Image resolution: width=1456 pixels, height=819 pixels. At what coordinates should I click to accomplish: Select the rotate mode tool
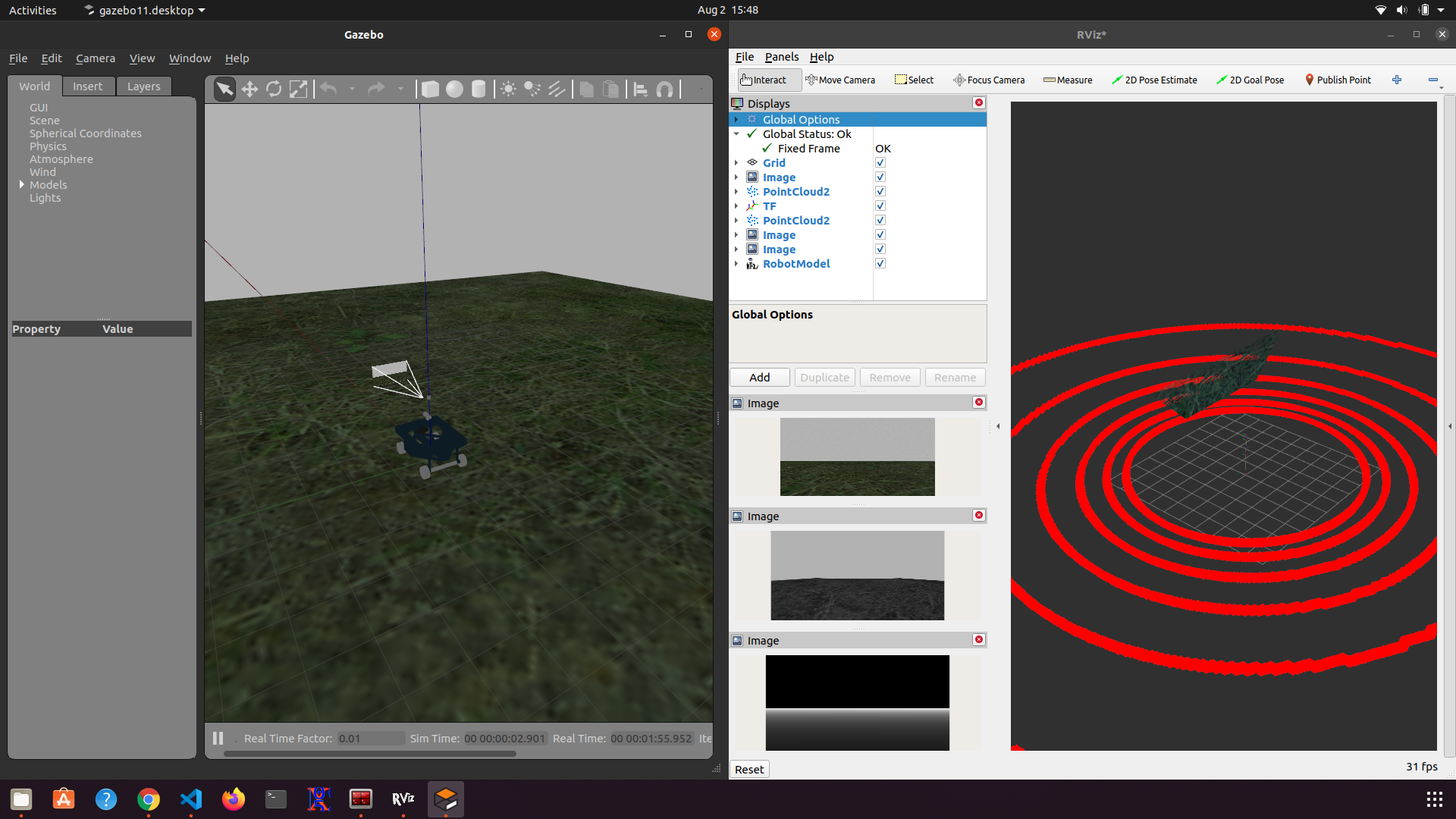pyautogui.click(x=274, y=89)
